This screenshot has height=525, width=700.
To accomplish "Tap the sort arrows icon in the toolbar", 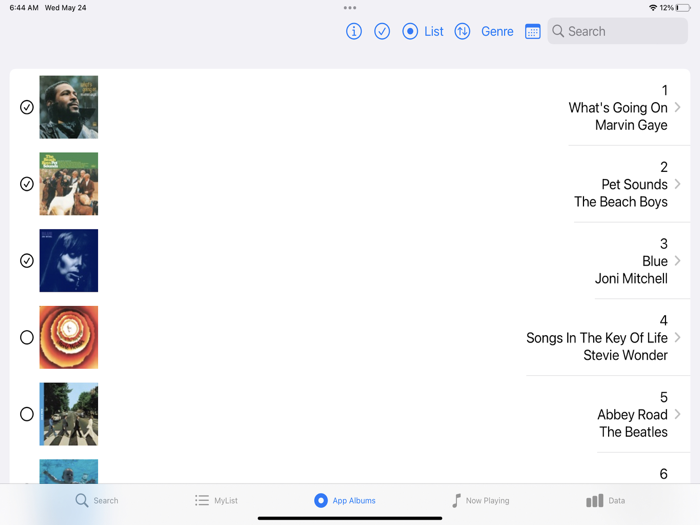I will click(462, 31).
